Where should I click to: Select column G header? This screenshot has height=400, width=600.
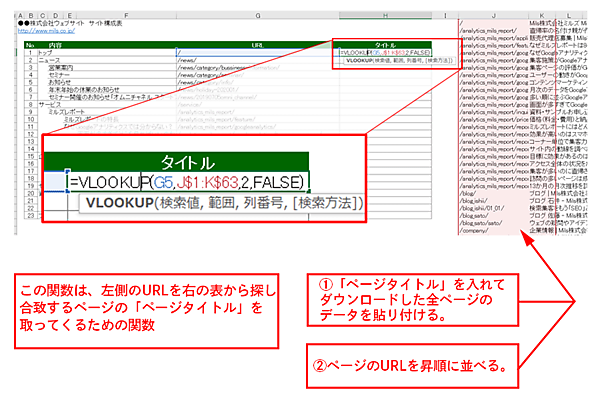point(258,16)
